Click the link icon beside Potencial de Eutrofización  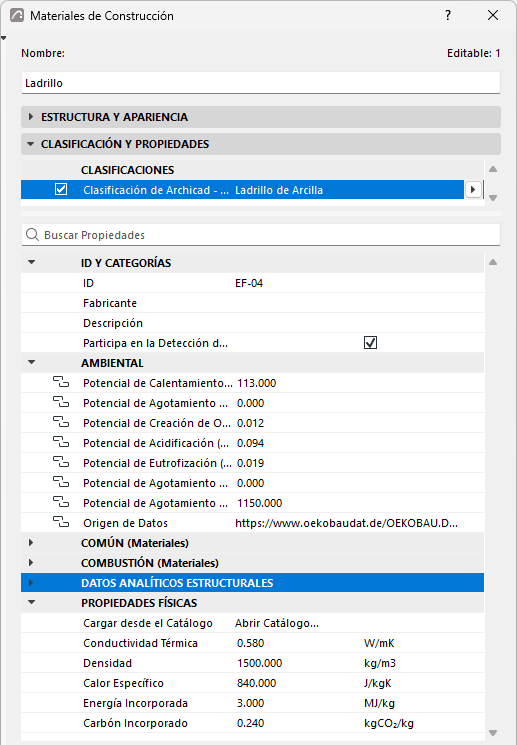pos(61,462)
